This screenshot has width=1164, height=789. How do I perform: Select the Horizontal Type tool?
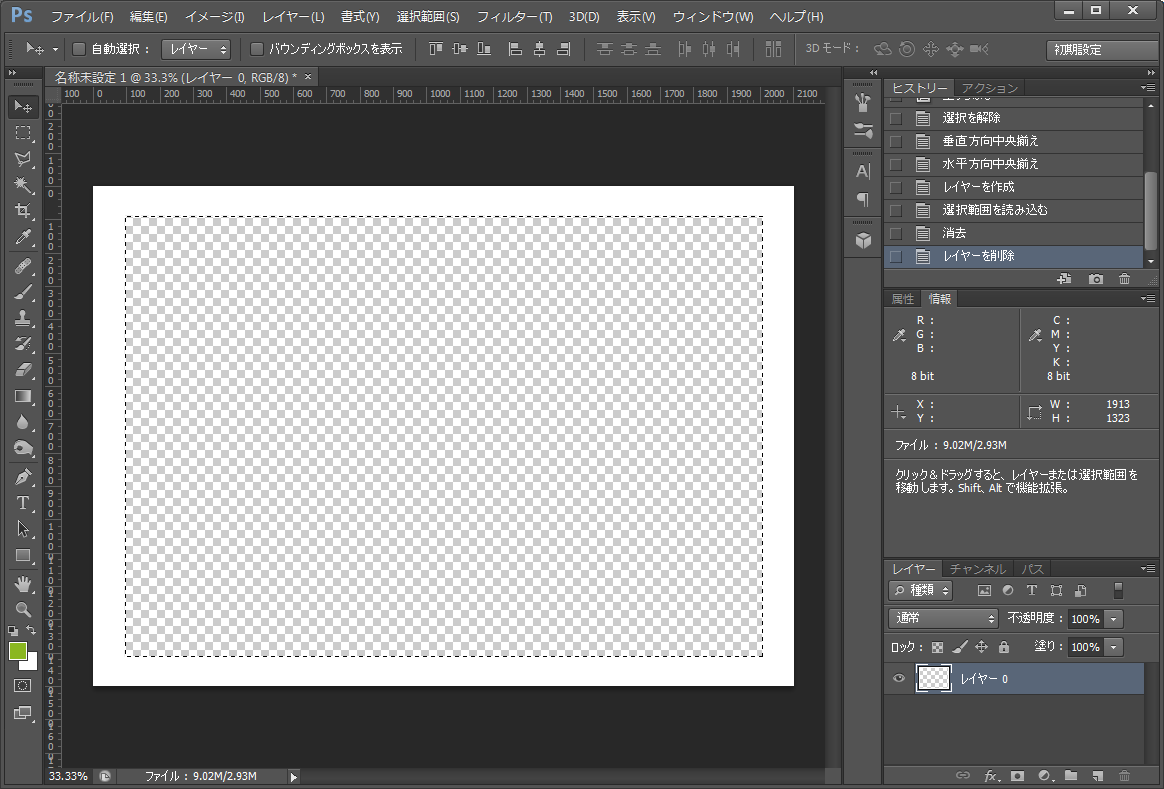coord(23,503)
